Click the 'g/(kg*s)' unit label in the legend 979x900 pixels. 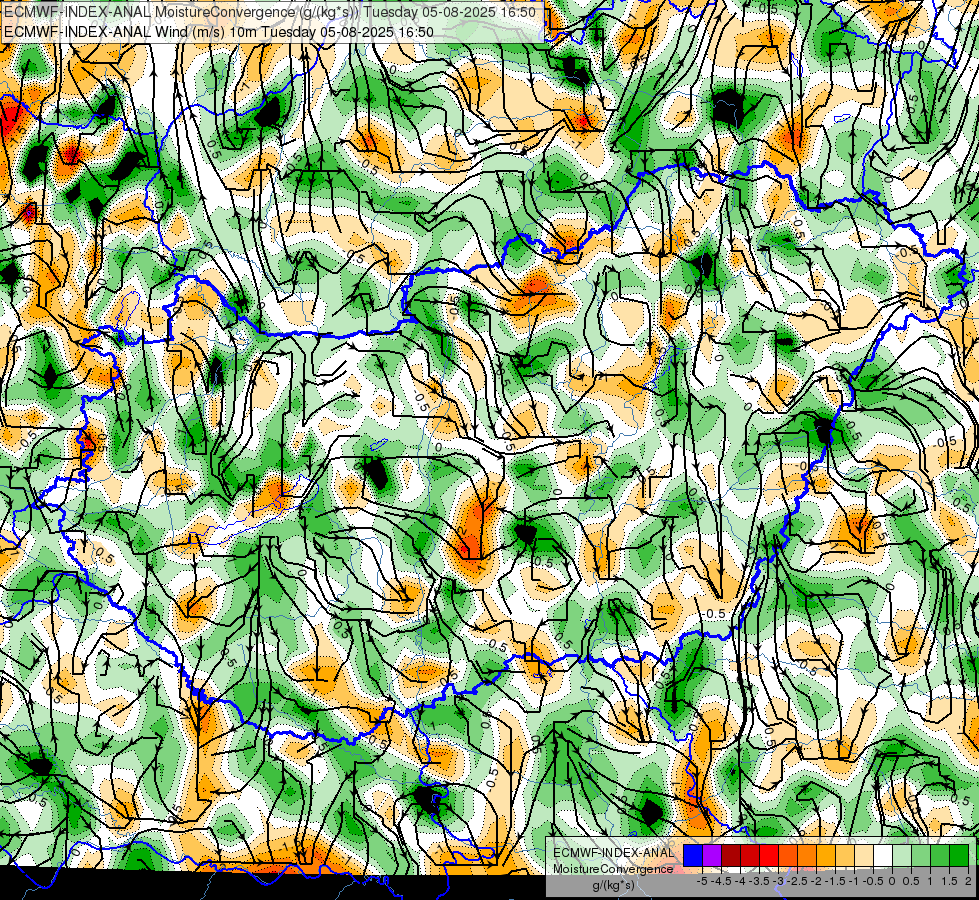[613, 886]
